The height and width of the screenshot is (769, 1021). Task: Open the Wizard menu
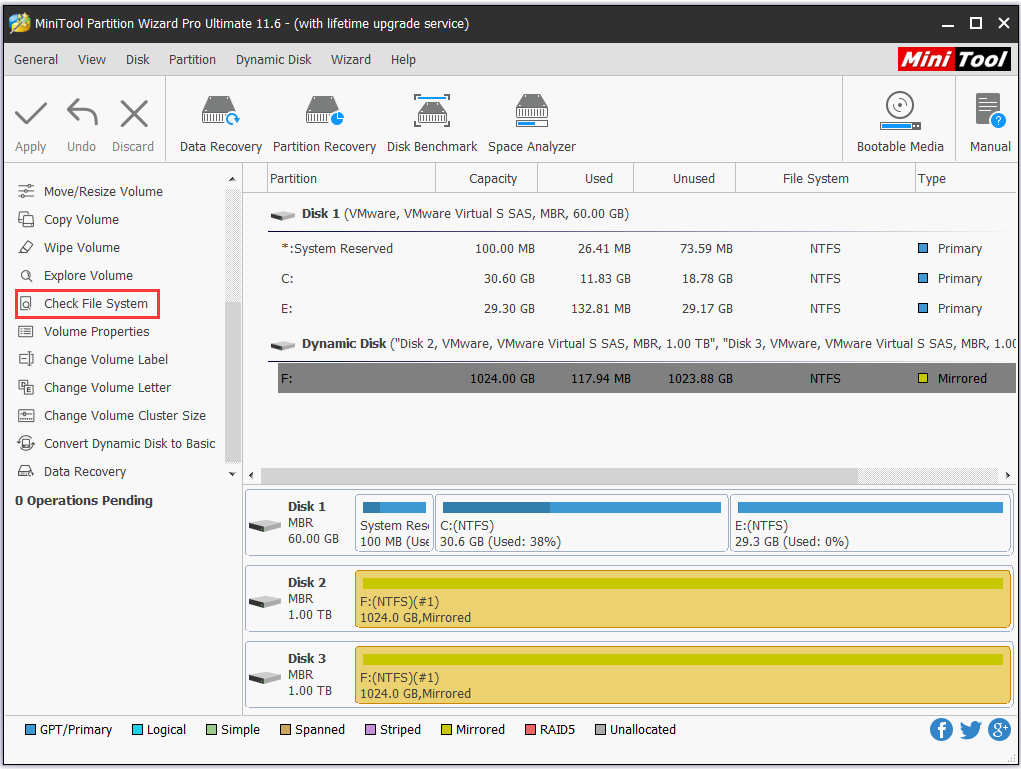pos(351,59)
